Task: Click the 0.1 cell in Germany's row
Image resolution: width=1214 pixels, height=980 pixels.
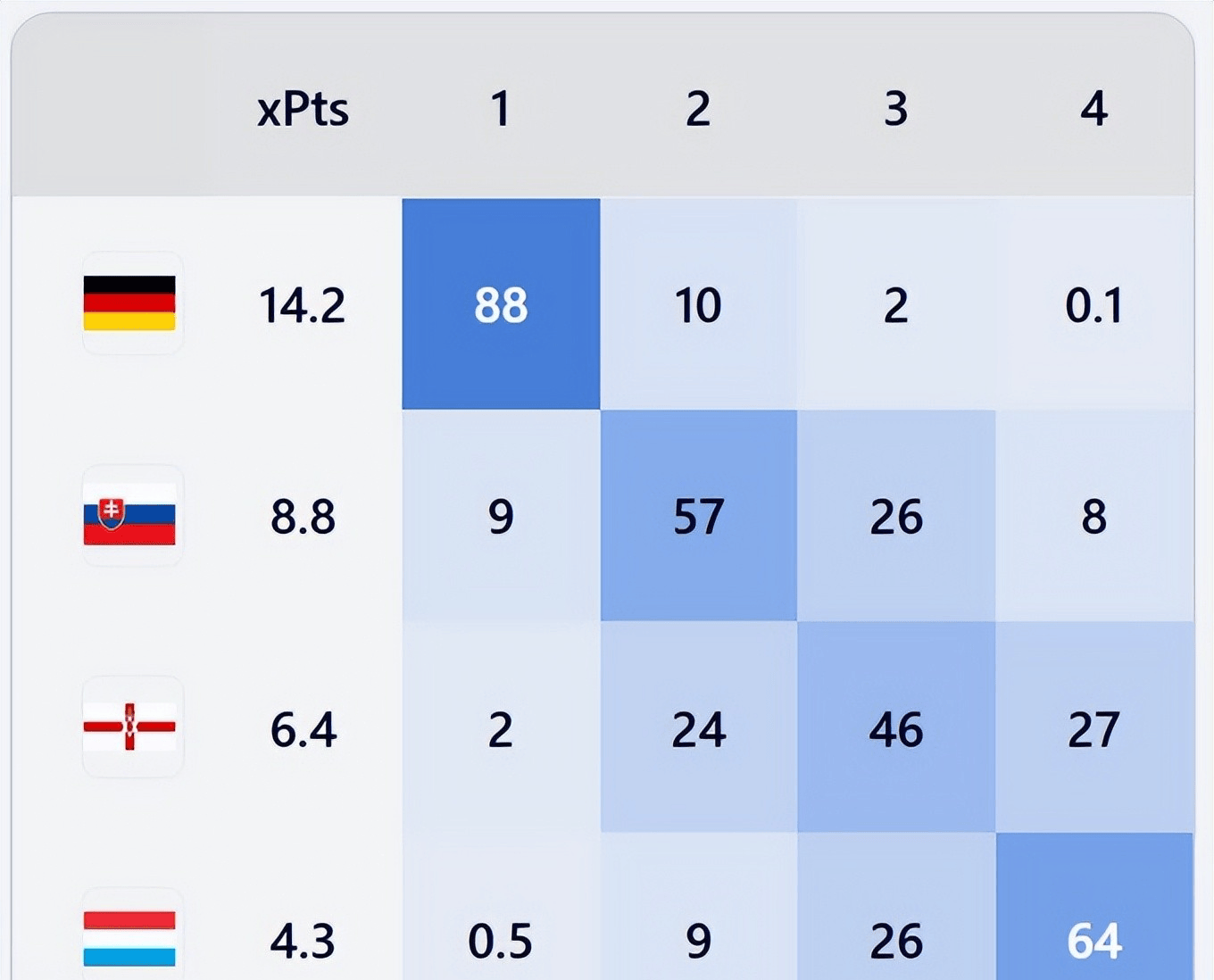Action: [x=1093, y=305]
